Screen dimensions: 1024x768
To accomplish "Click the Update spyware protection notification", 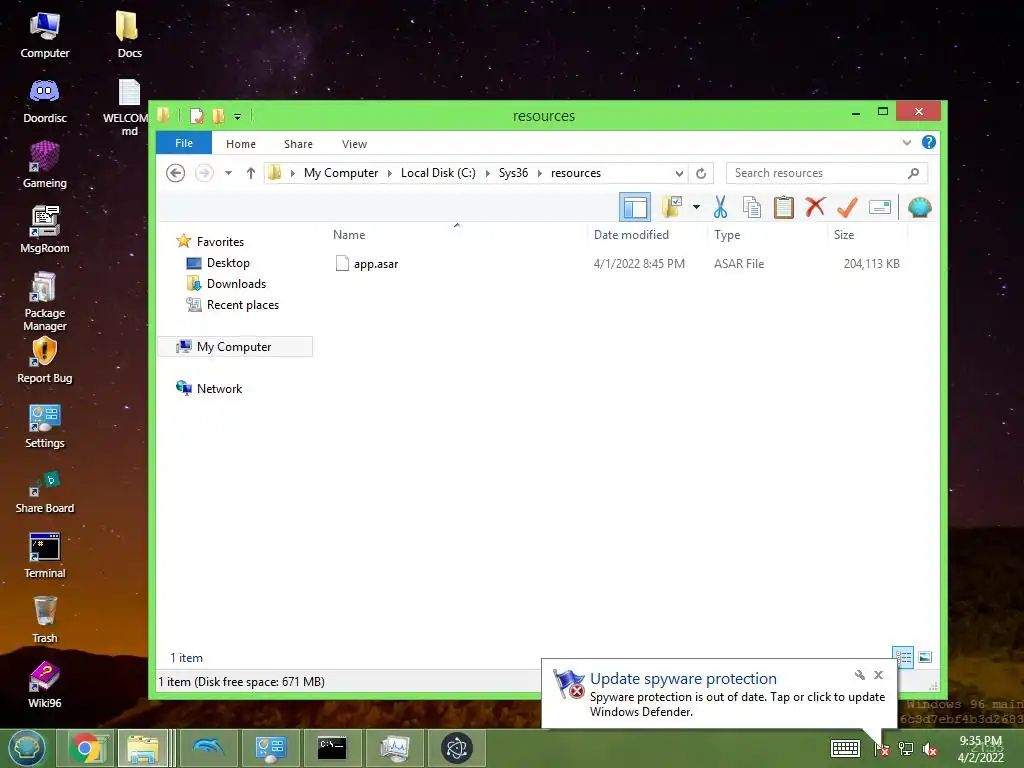I will pyautogui.click(x=720, y=694).
